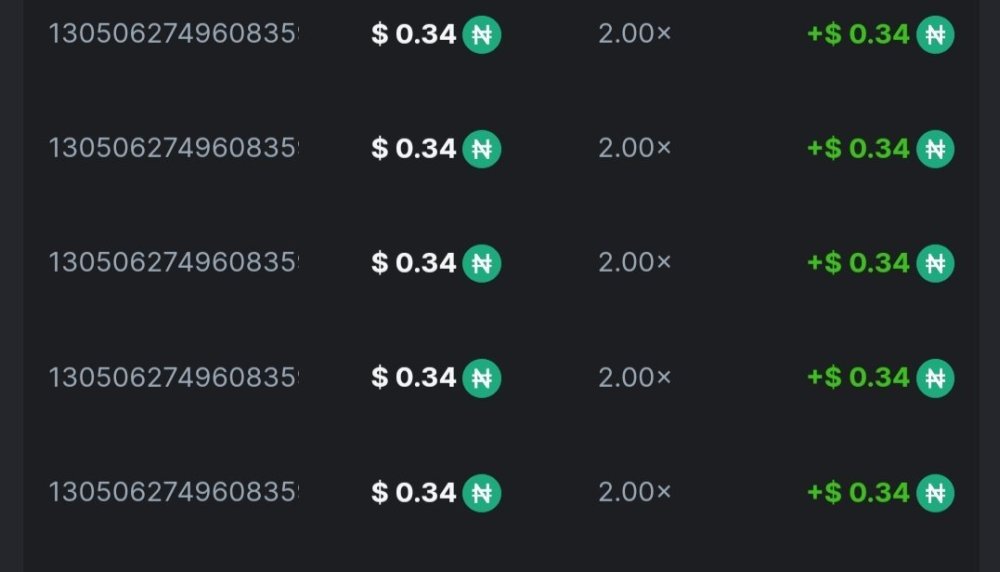
Task: Click the naira icon beside second row green payout
Action: click(935, 149)
